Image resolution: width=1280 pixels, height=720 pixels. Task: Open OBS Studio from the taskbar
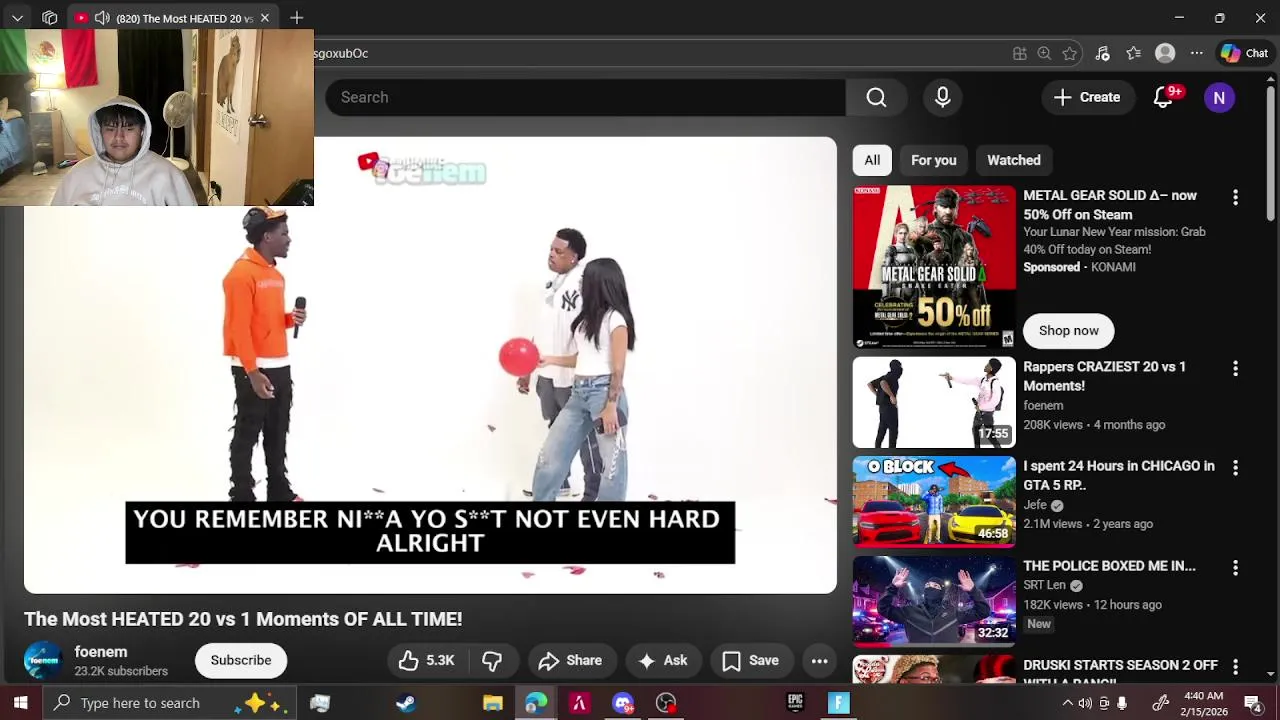(x=666, y=703)
